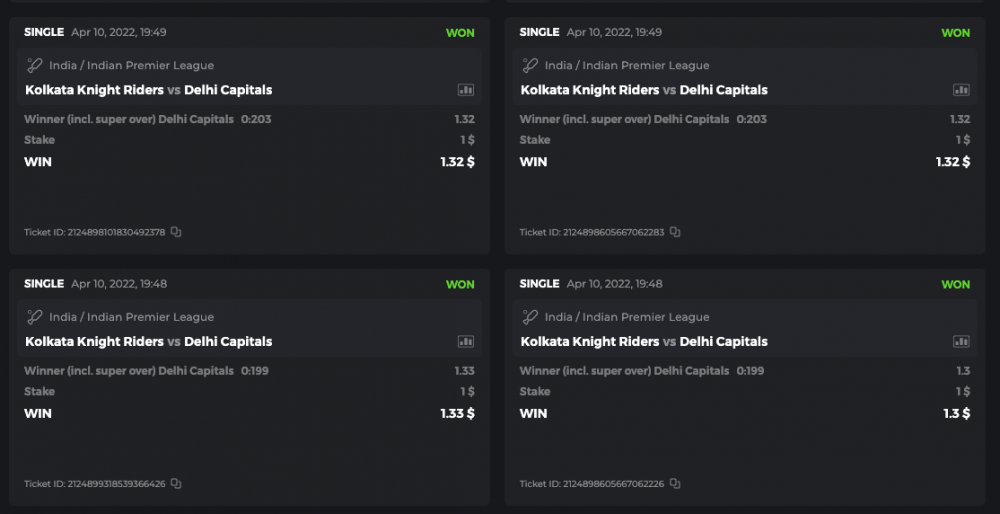Open match statistics icon on 1.3 odds ticket
Screen dimensions: 1000x514
tap(961, 341)
